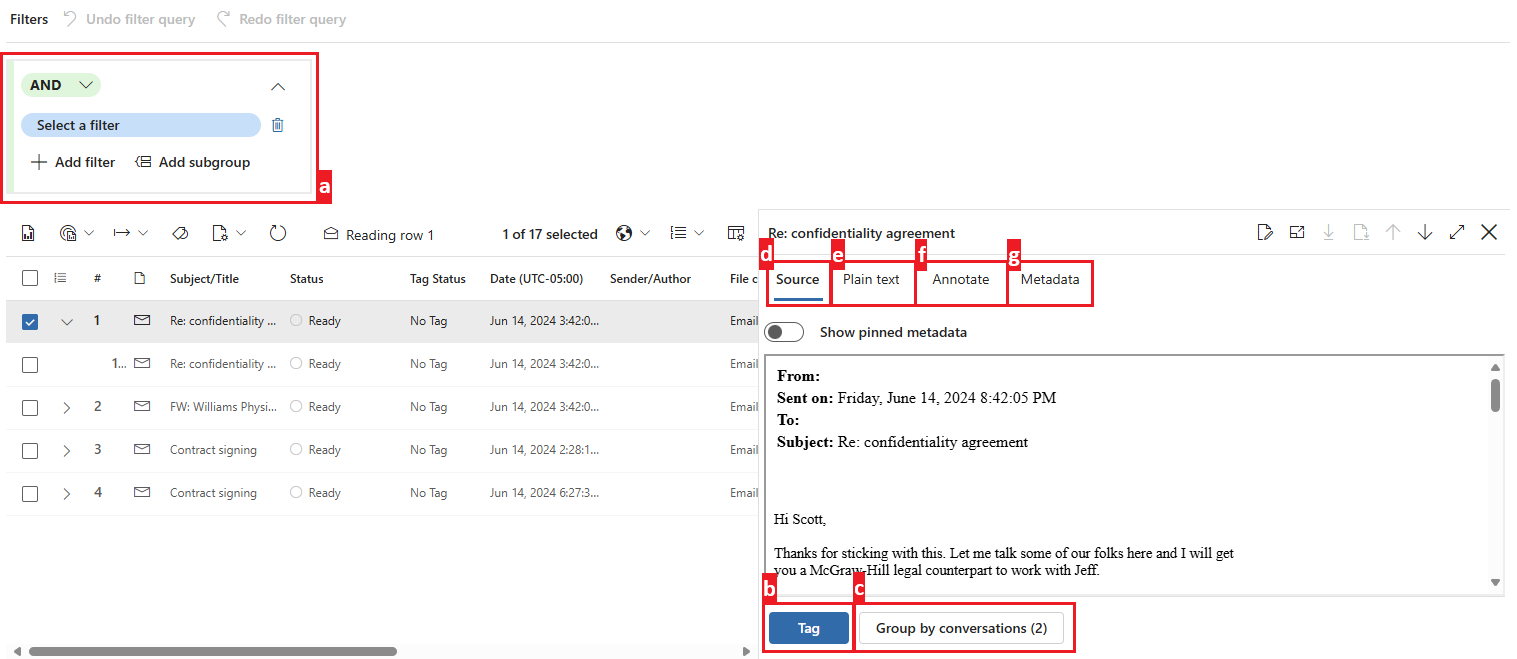The width and height of the screenshot is (1517, 659).
Task: Toggle Show pinned metadata
Action: coord(784,331)
